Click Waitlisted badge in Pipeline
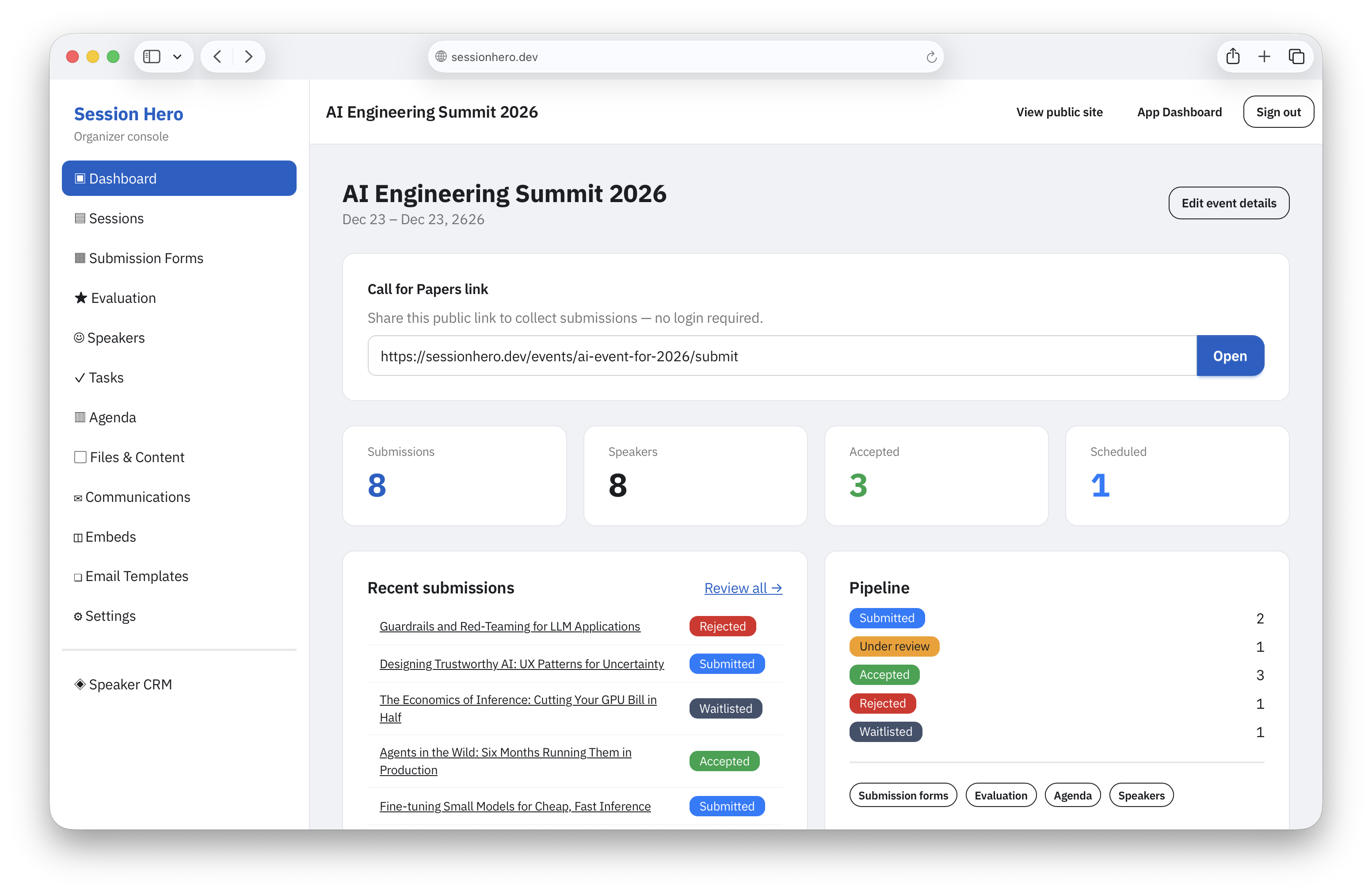 tap(885, 731)
